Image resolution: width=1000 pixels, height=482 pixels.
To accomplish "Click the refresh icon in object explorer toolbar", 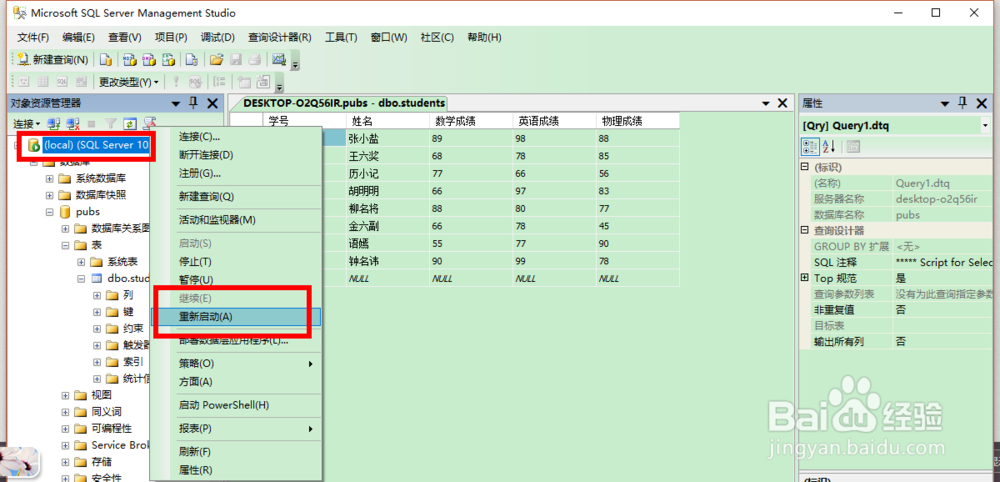I will click(130, 123).
